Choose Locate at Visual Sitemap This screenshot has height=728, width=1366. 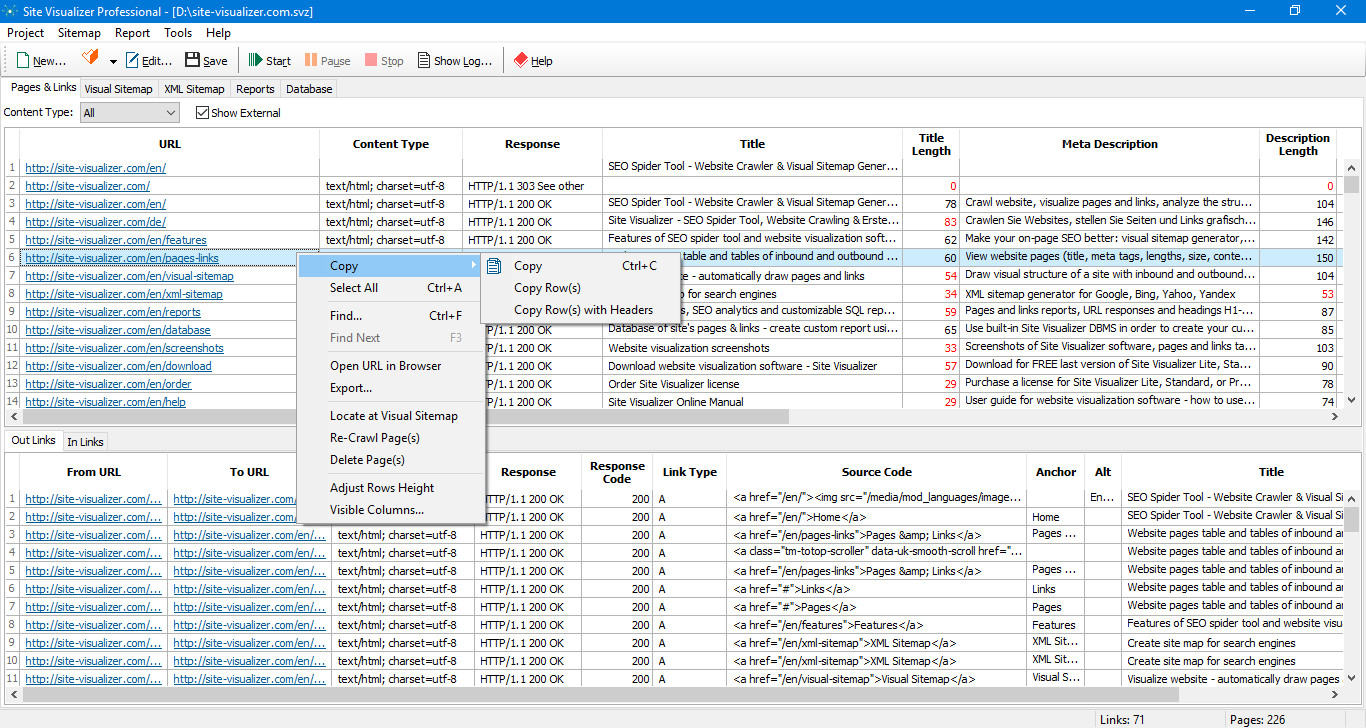click(391, 416)
